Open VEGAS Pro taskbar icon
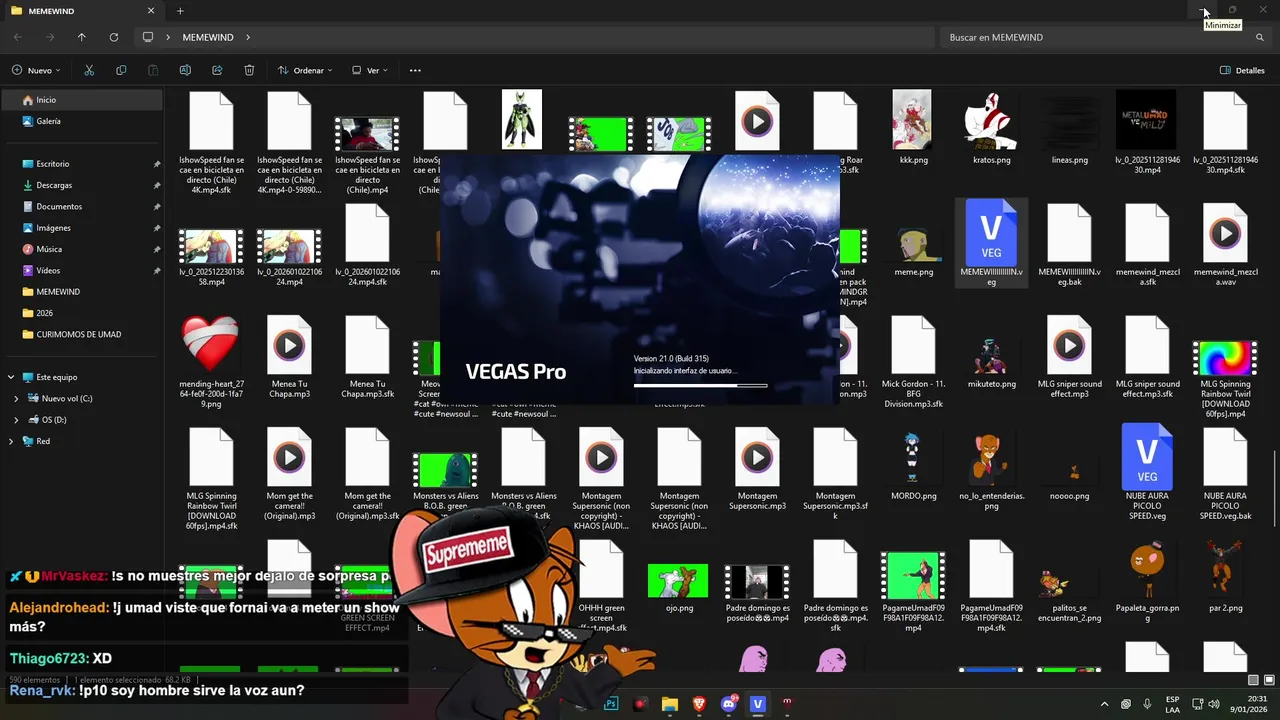Viewport: 1280px width, 720px height. pyautogui.click(x=757, y=704)
